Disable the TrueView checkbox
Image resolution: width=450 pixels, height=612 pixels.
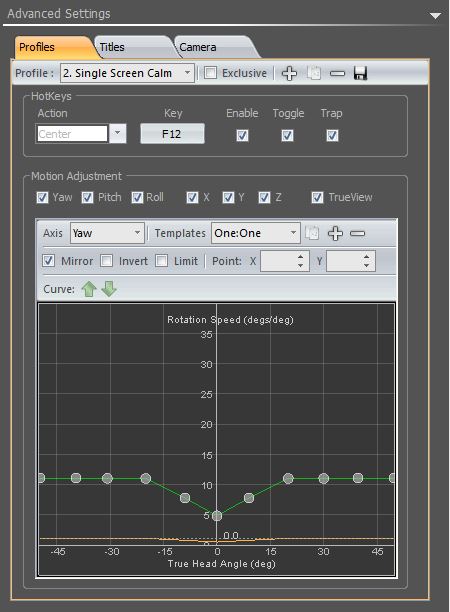(317, 197)
